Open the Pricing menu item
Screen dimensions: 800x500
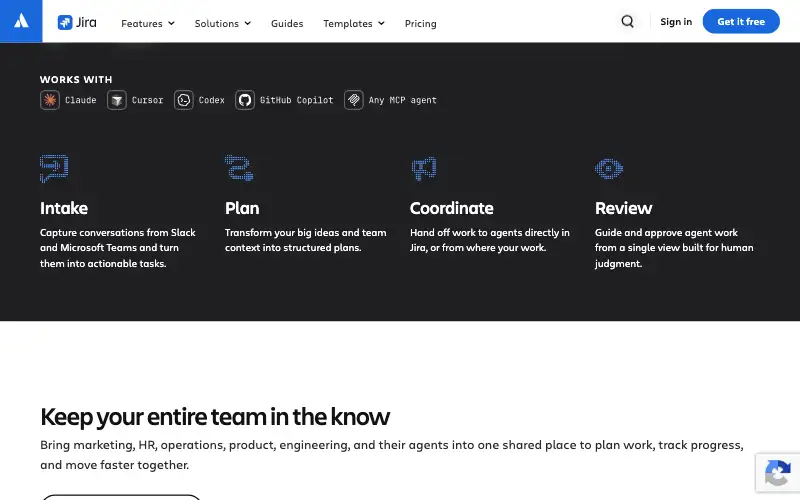tap(420, 23)
